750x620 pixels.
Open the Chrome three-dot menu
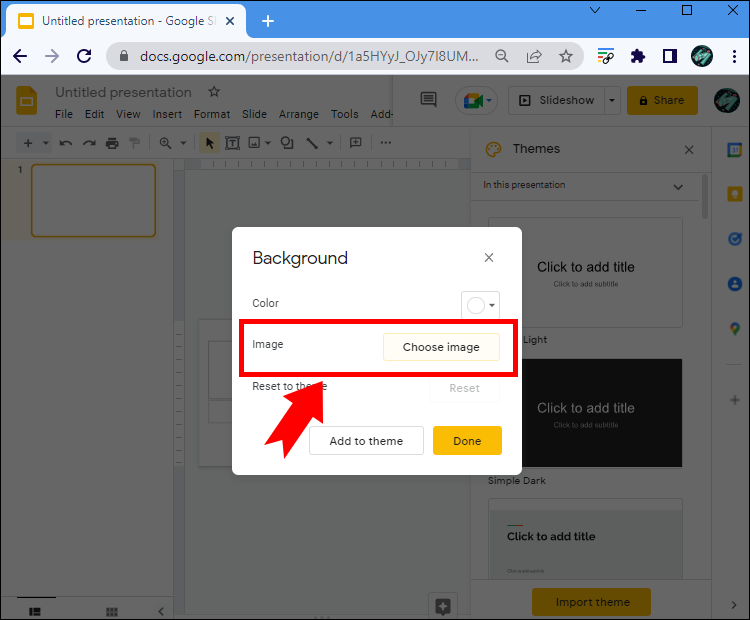tap(734, 56)
